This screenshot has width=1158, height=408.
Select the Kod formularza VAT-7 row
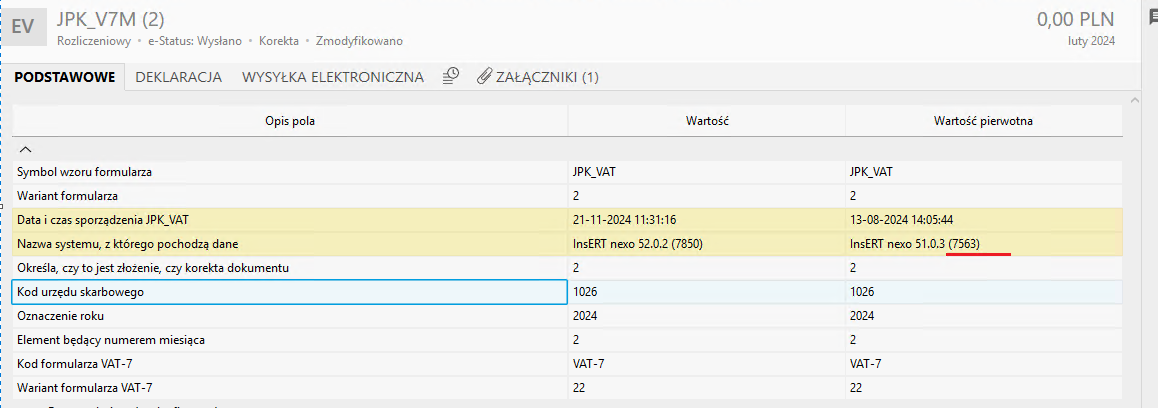coord(567,364)
